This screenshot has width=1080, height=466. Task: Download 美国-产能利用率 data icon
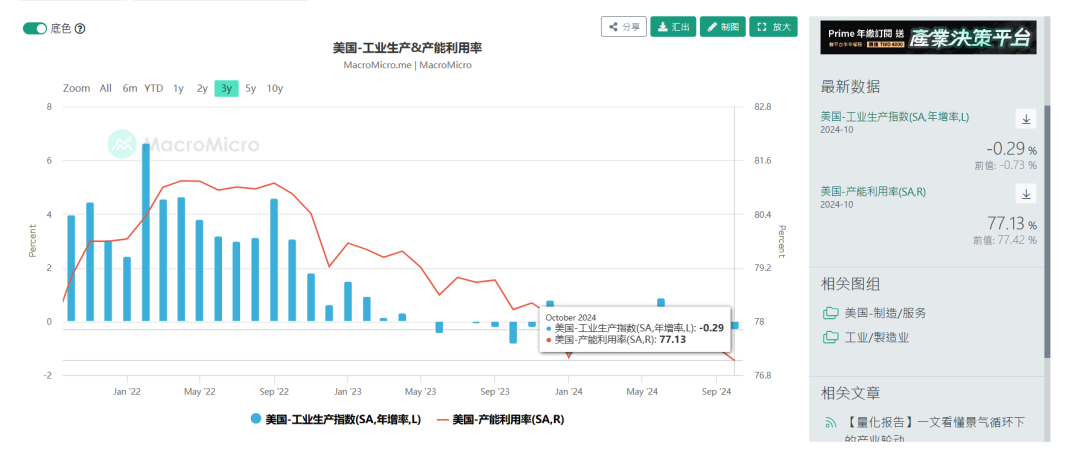1026,194
